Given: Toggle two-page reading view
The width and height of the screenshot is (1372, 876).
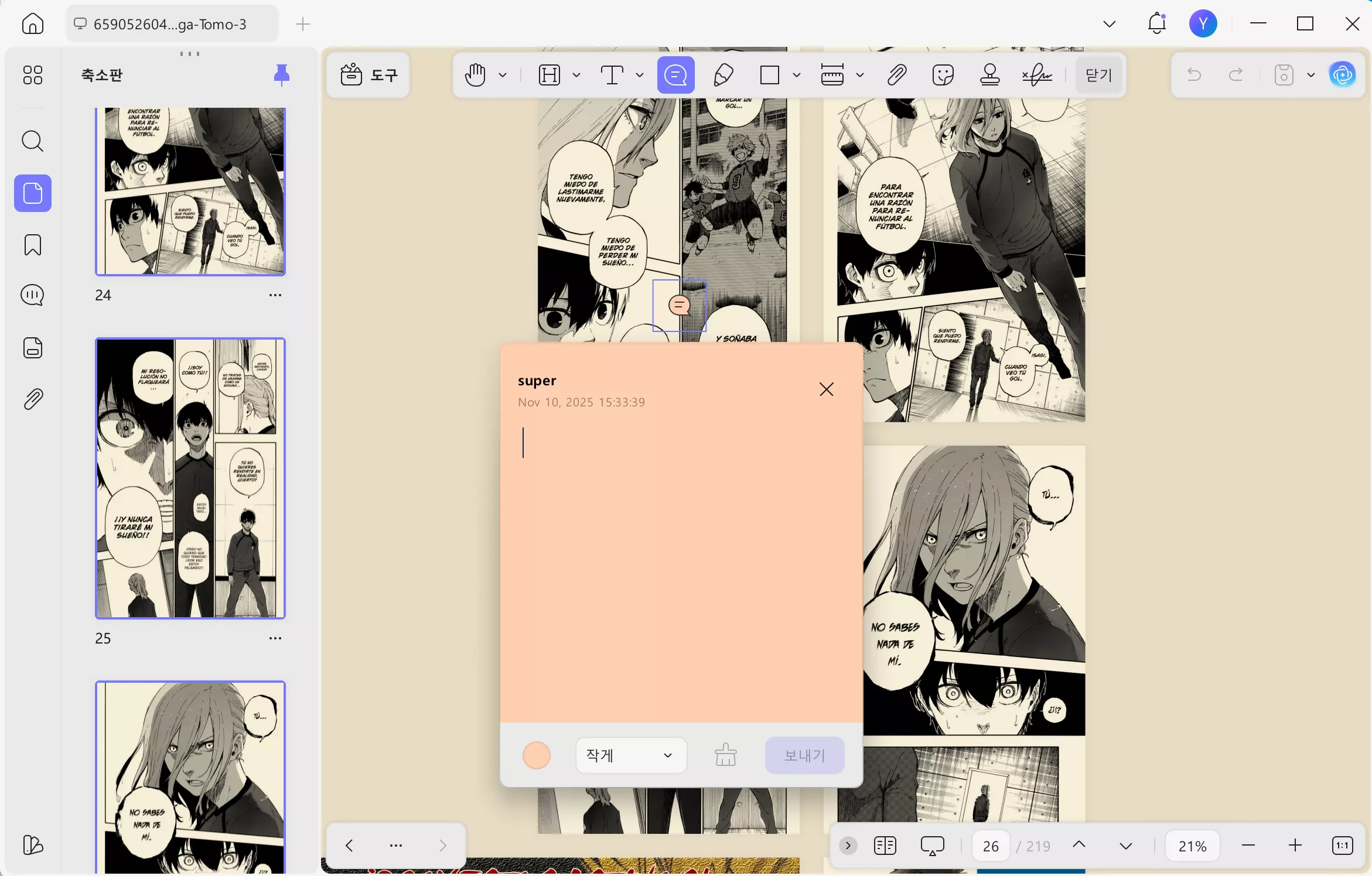Looking at the screenshot, I should tap(885, 846).
